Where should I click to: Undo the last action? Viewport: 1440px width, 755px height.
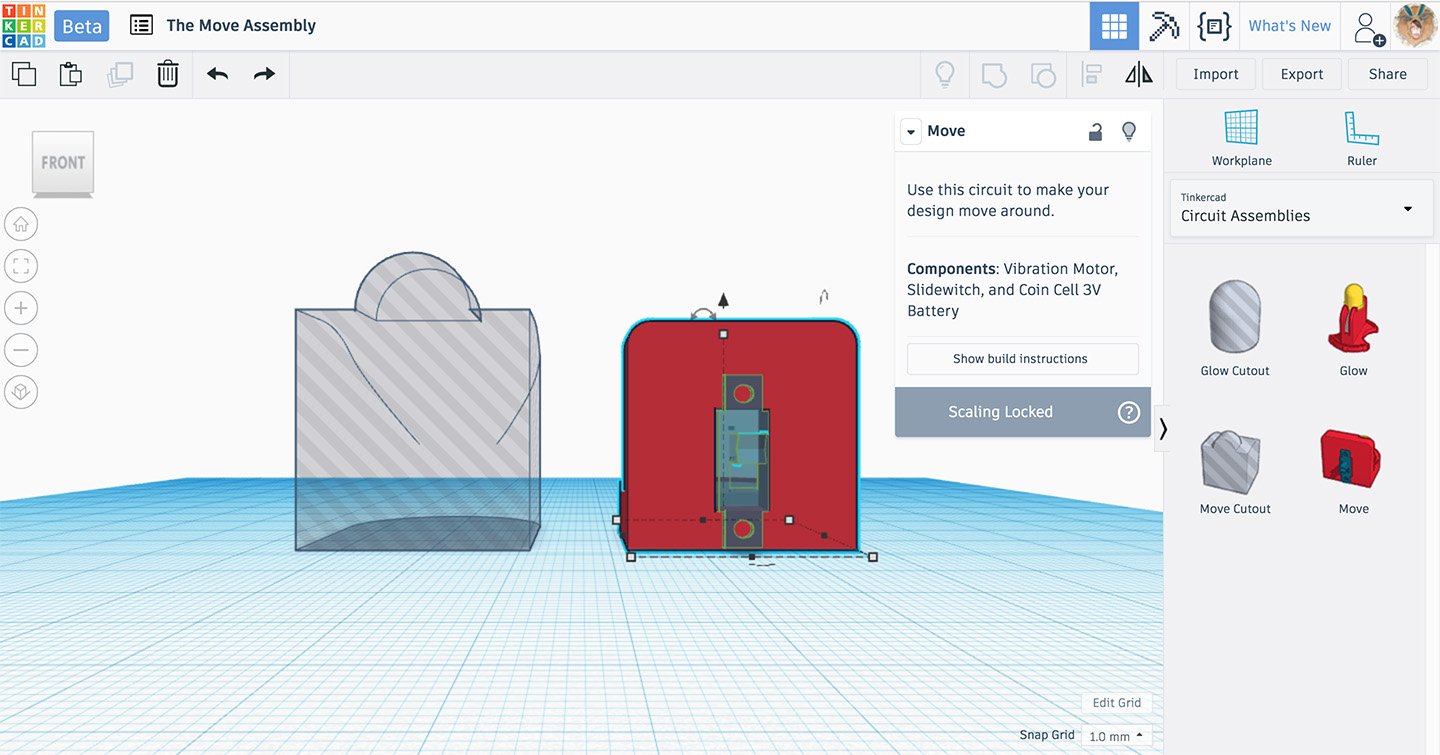coord(217,74)
